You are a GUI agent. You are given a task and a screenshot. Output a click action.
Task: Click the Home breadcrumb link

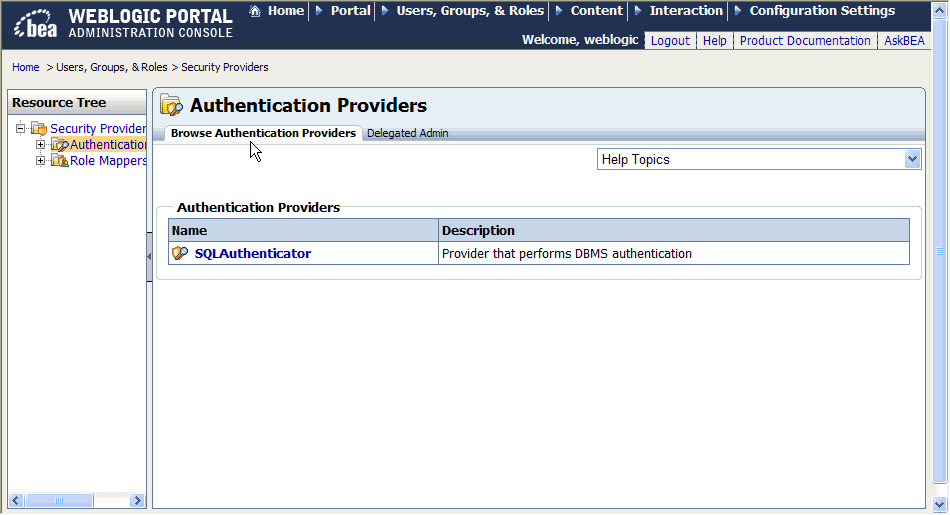pyautogui.click(x=25, y=67)
